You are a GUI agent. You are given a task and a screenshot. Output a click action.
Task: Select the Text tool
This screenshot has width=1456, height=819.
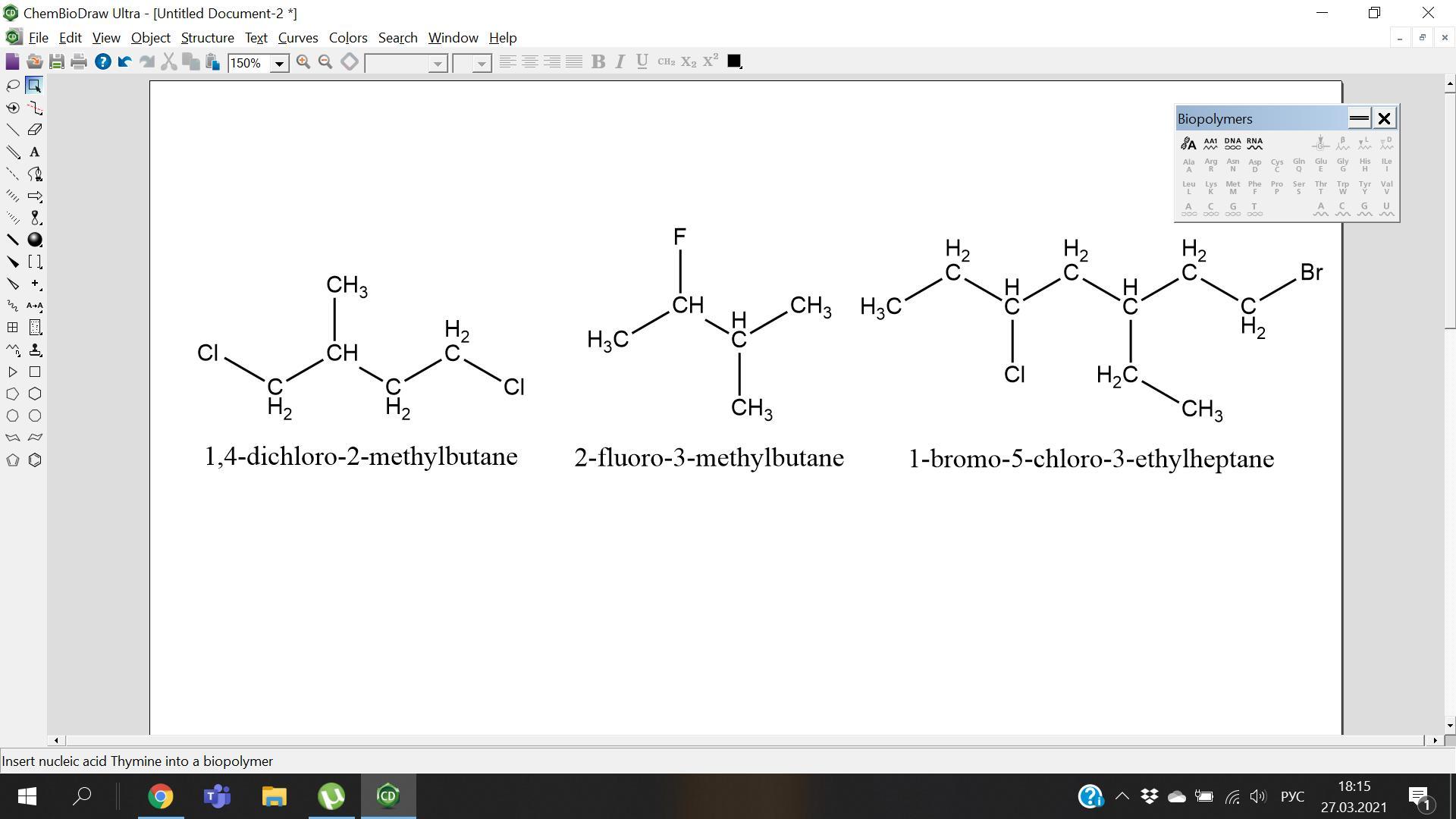pos(35,152)
